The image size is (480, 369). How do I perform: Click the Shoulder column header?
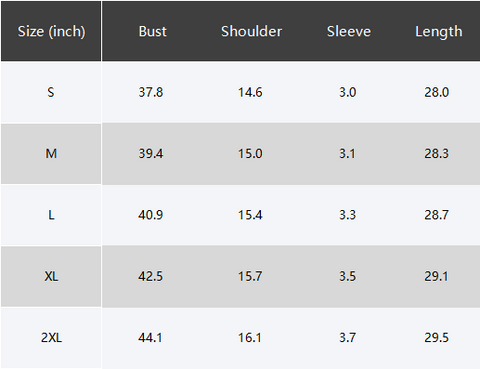pyautogui.click(x=251, y=31)
